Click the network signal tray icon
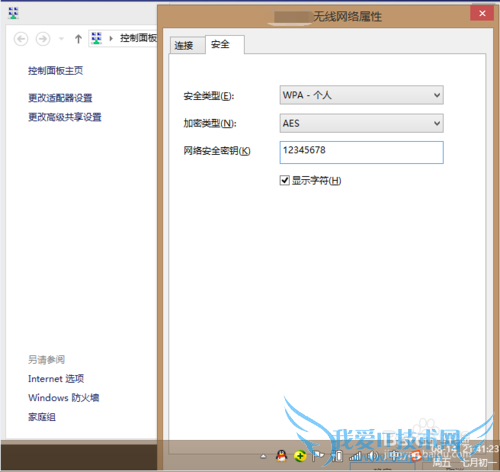Image resolution: width=500 pixels, height=472 pixels. click(x=356, y=456)
